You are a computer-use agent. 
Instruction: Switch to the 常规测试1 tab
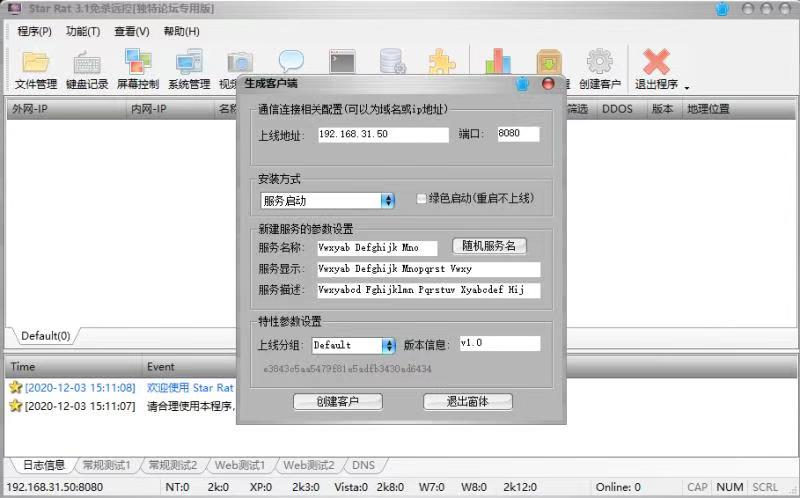click(x=106, y=465)
